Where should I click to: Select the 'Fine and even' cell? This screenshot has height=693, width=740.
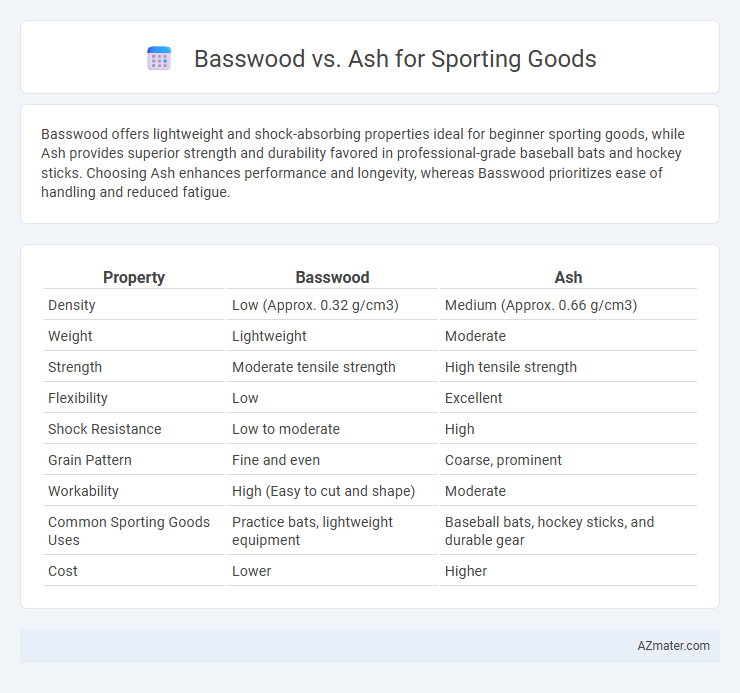276,460
